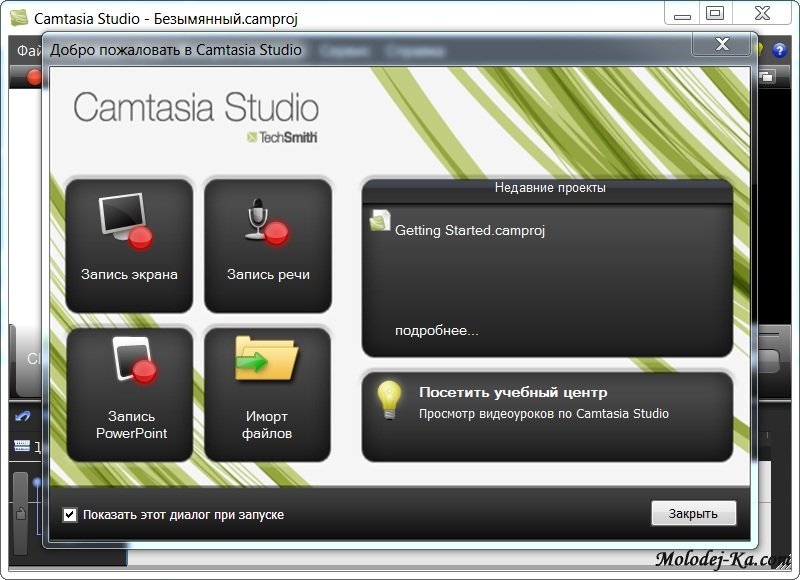The width and height of the screenshot is (800, 580).
Task: Launch the Запись PowerPoint recording option
Action: pos(130,394)
